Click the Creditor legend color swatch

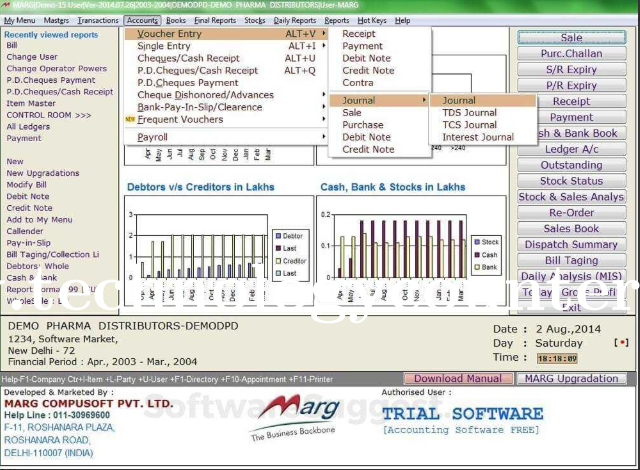point(278,261)
